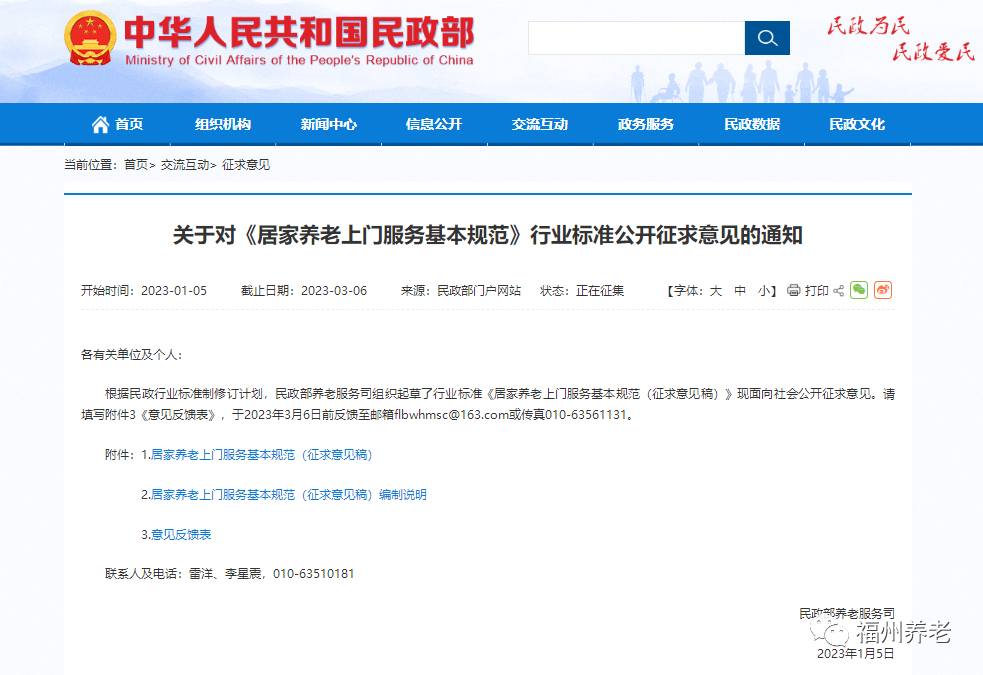983x675 pixels.
Task: Set font size to medium (中)
Action: (740, 291)
